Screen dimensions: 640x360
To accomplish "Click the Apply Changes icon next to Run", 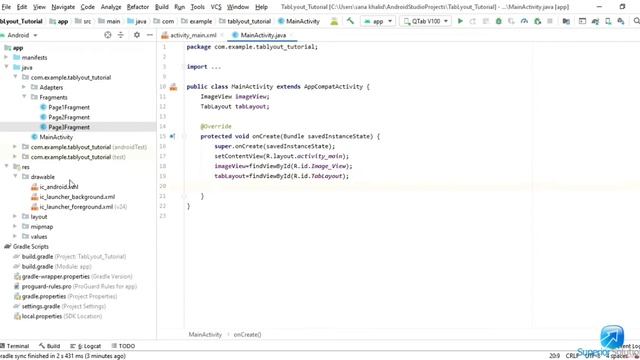I will (x=473, y=21).
